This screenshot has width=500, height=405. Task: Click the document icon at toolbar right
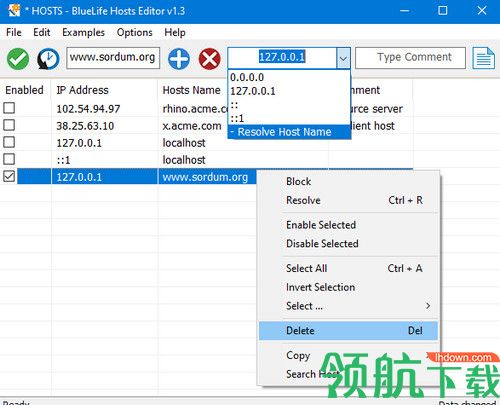coord(483,58)
